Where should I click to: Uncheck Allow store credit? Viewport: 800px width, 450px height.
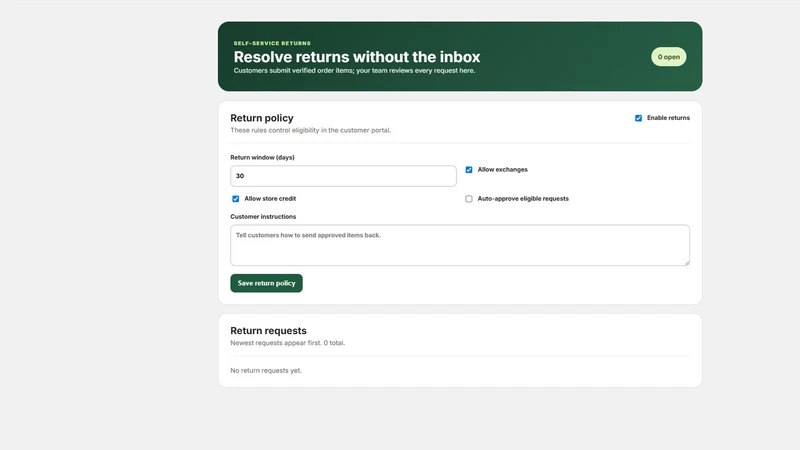pos(236,199)
